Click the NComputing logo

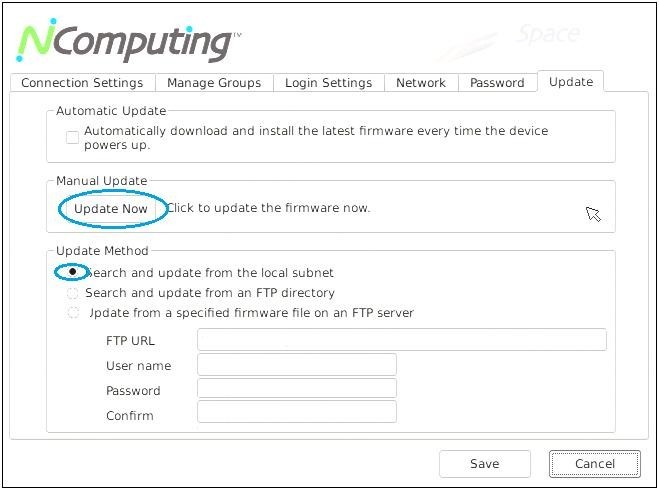(128, 41)
